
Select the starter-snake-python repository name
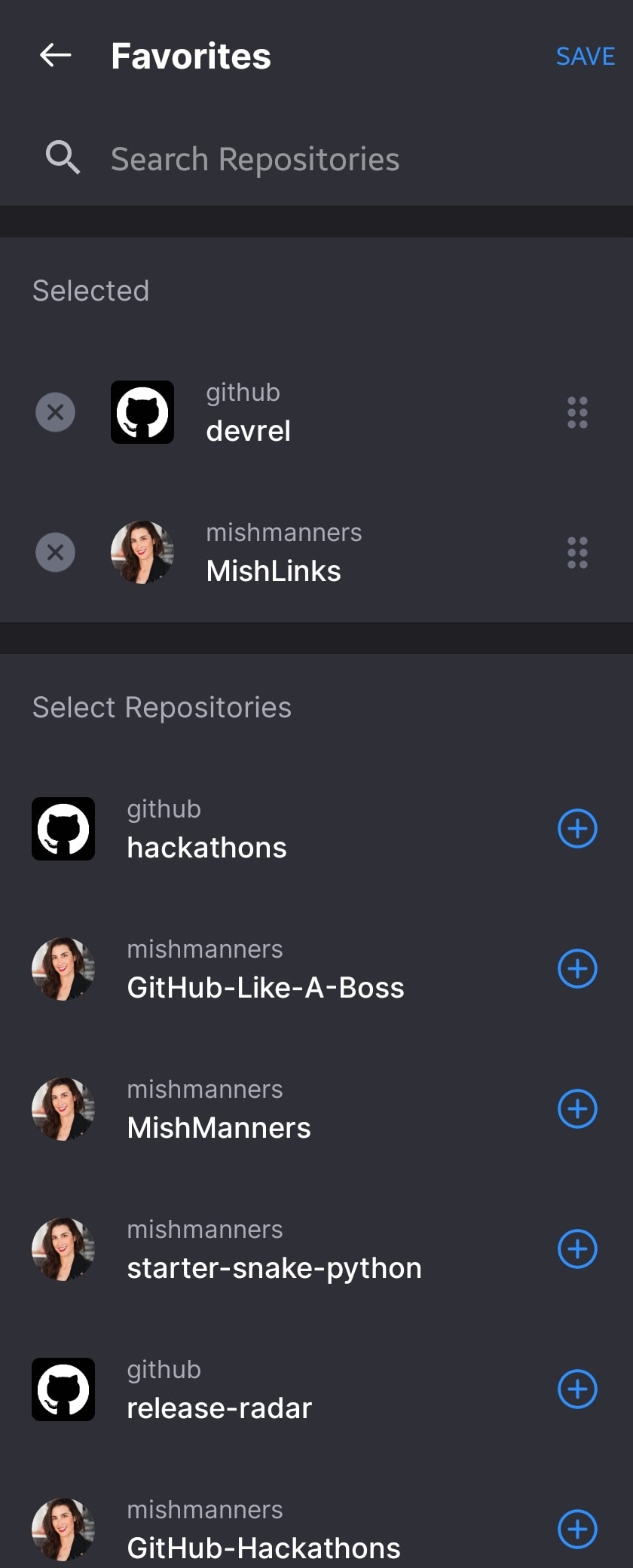274,1269
